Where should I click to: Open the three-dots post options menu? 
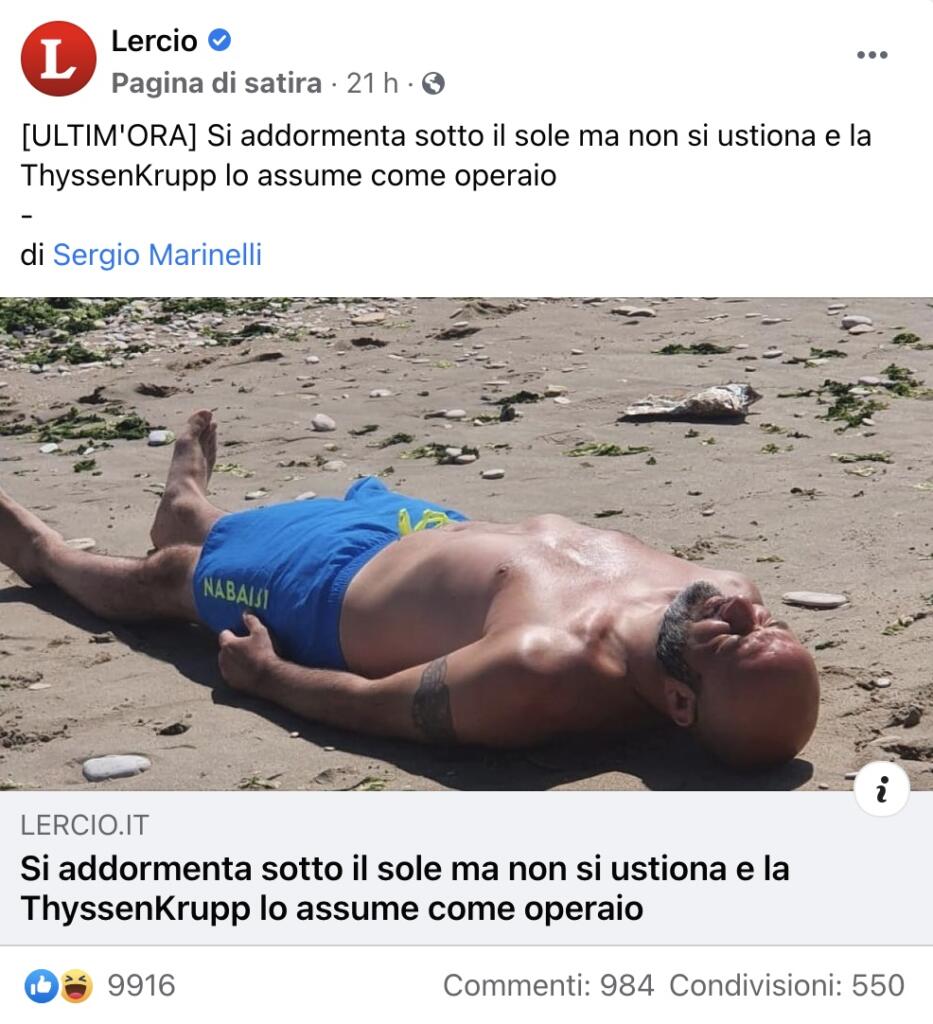pyautogui.click(x=872, y=55)
